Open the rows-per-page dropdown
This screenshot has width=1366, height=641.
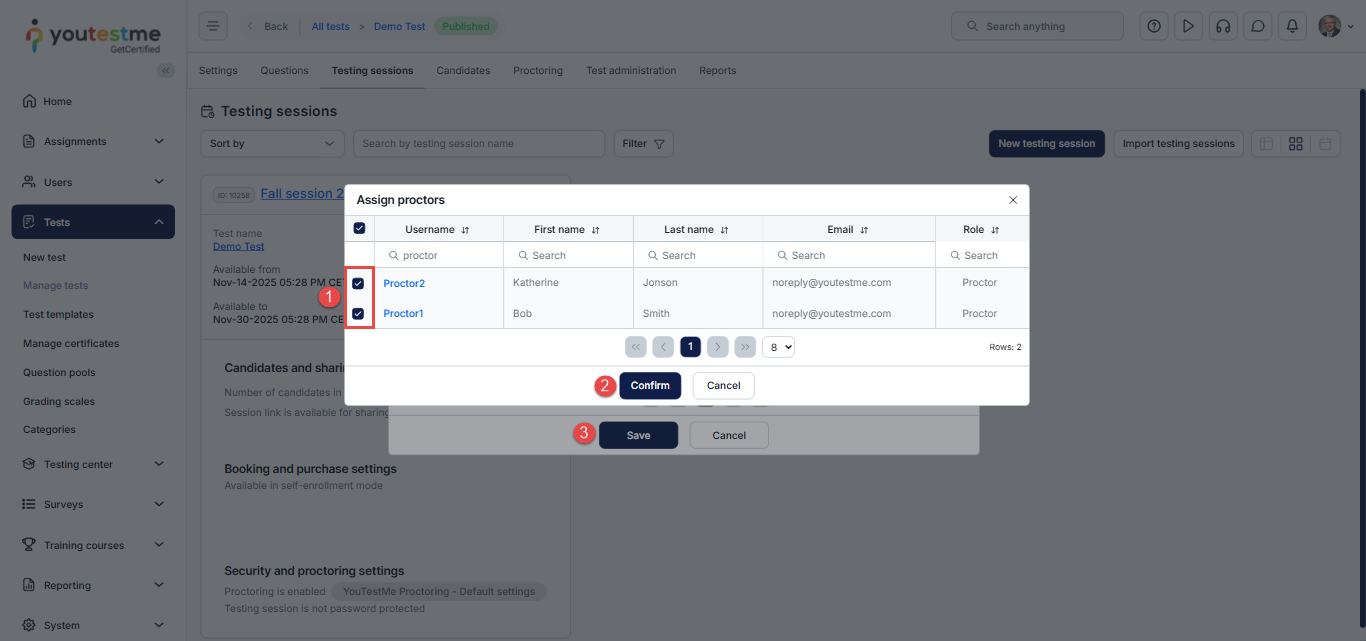778,347
